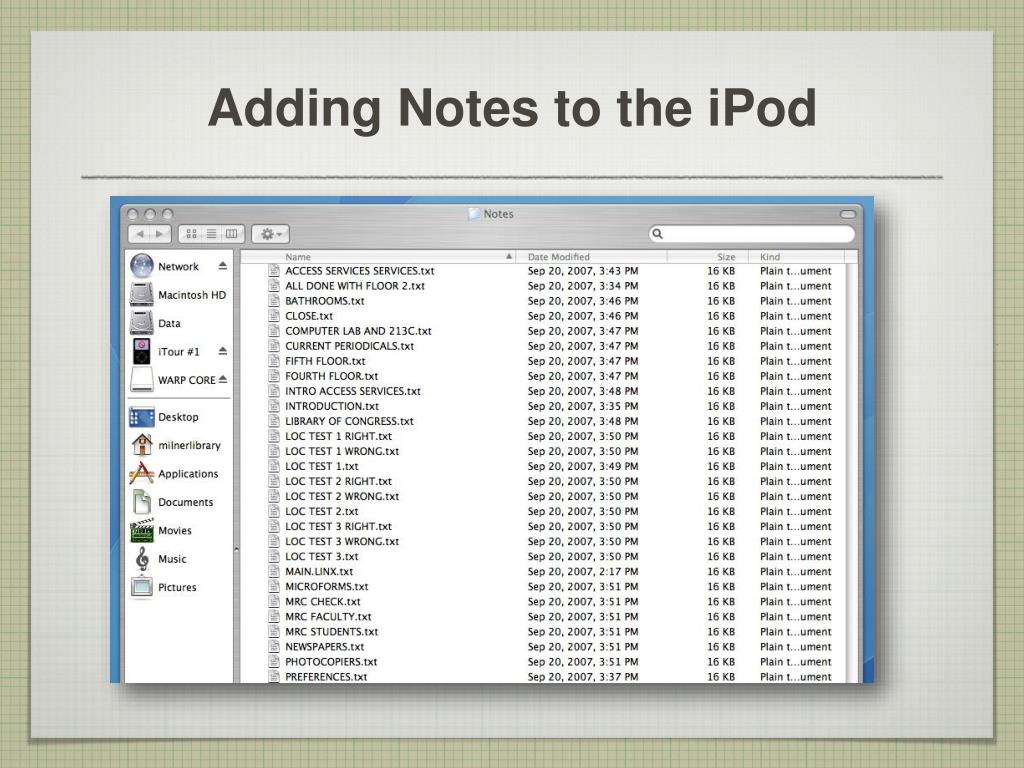Eject the iTour #1 iPod

click(223, 351)
